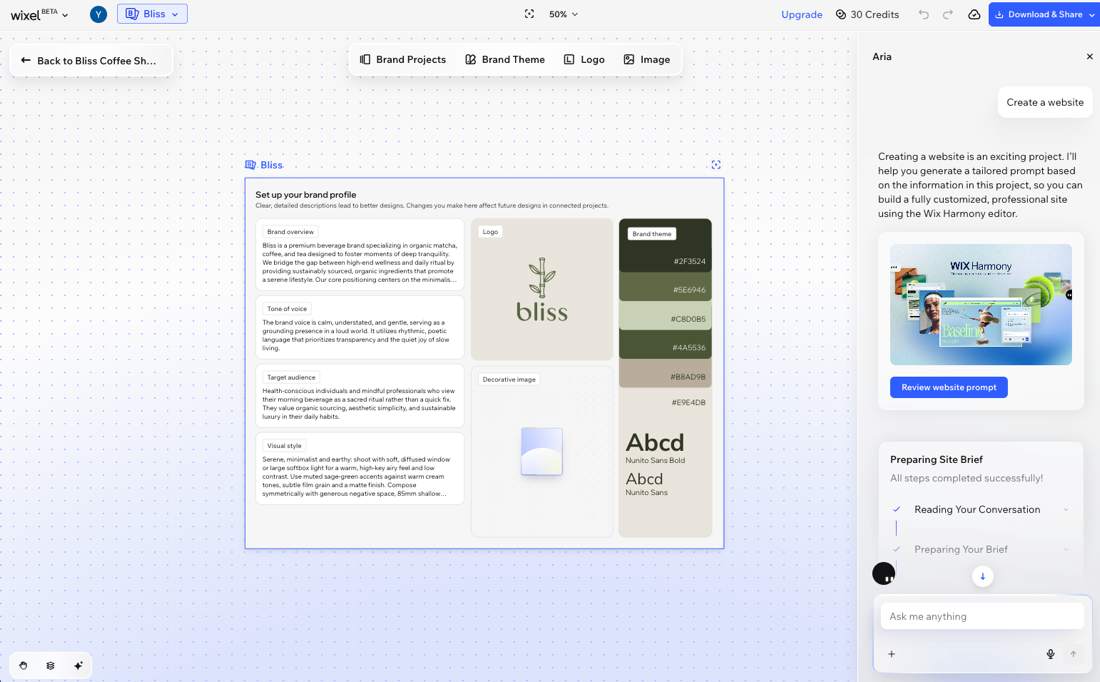The height and width of the screenshot is (682, 1100).
Task: Open the layers stack icon
Action: [51, 666]
